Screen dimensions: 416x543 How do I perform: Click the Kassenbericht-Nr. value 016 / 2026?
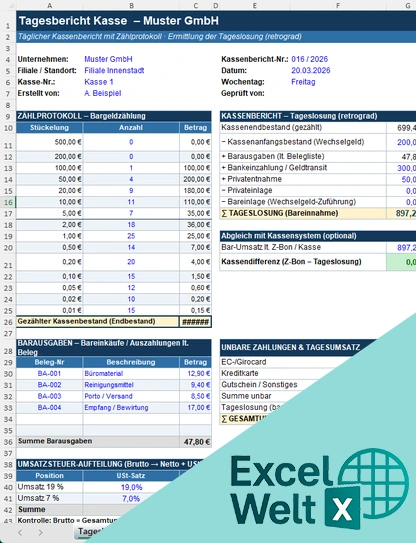pos(310,59)
